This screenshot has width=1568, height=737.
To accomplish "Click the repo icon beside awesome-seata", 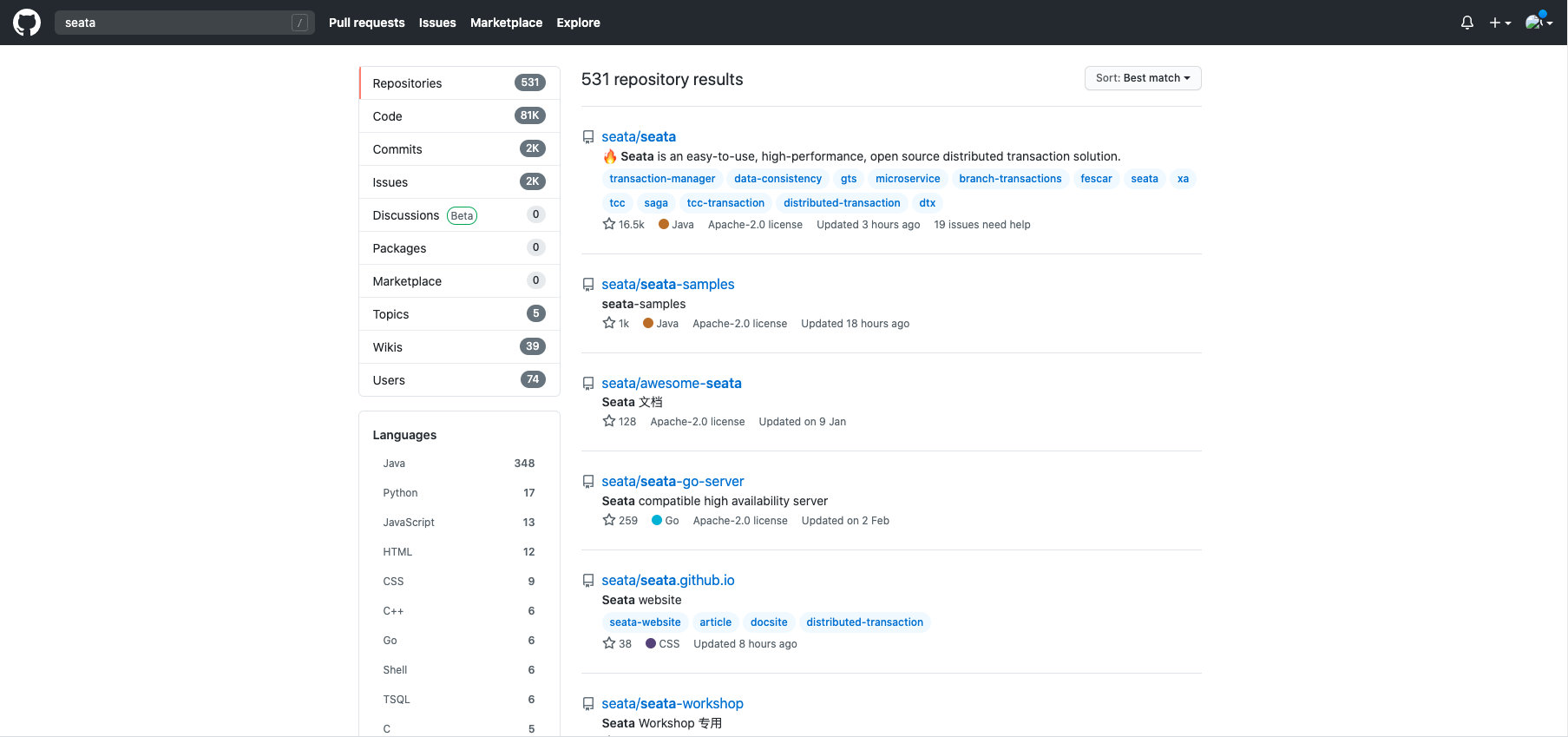I will tap(588, 384).
